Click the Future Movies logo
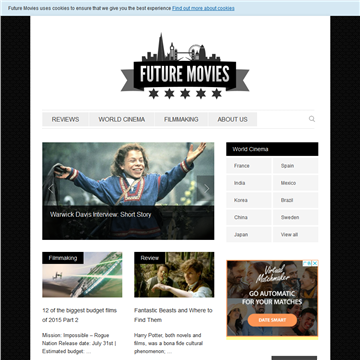 (x=185, y=66)
